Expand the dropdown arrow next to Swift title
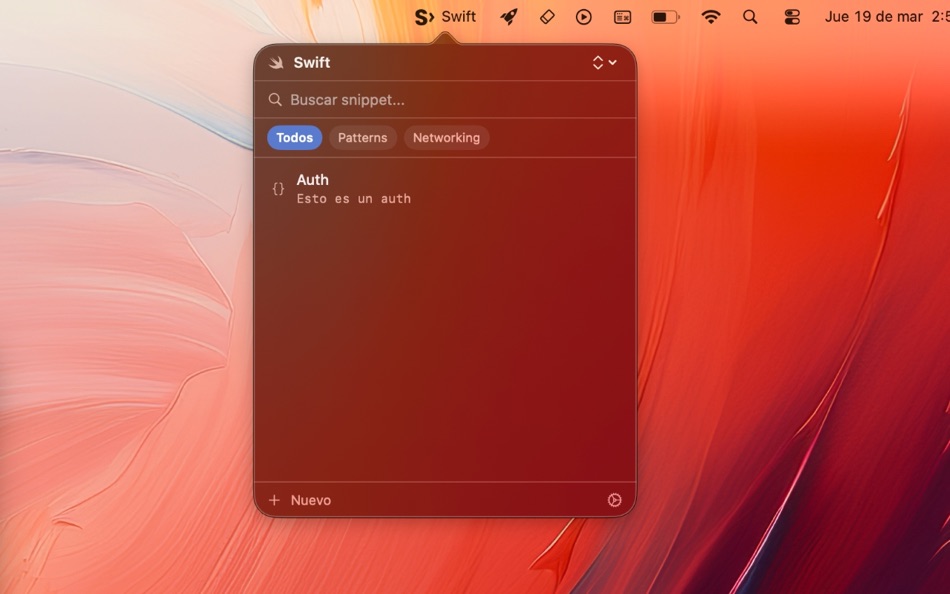Viewport: 950px width, 594px height. point(613,62)
